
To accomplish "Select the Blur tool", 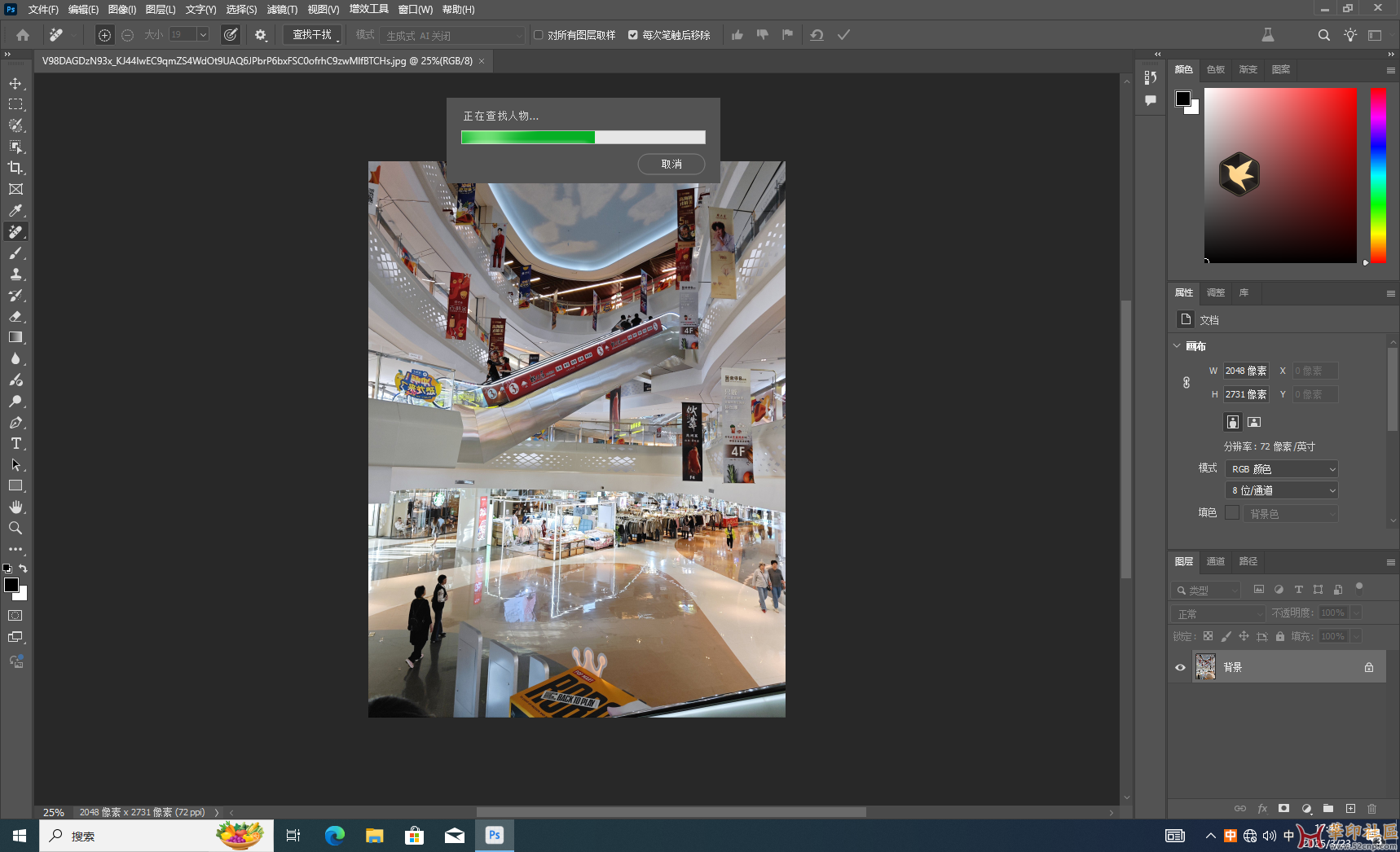I will point(15,358).
